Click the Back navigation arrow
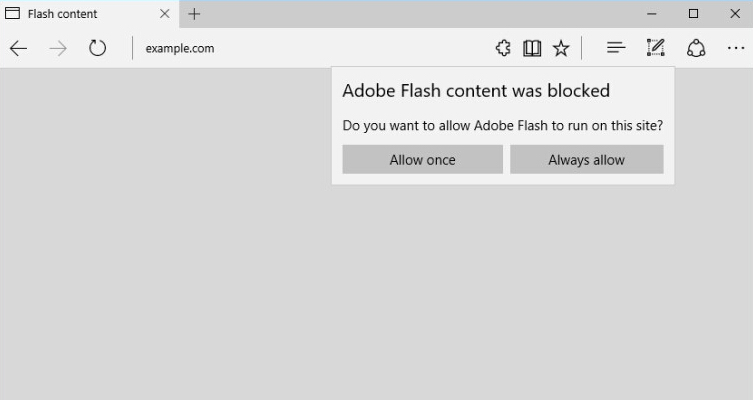The image size is (753, 400). pos(18,48)
